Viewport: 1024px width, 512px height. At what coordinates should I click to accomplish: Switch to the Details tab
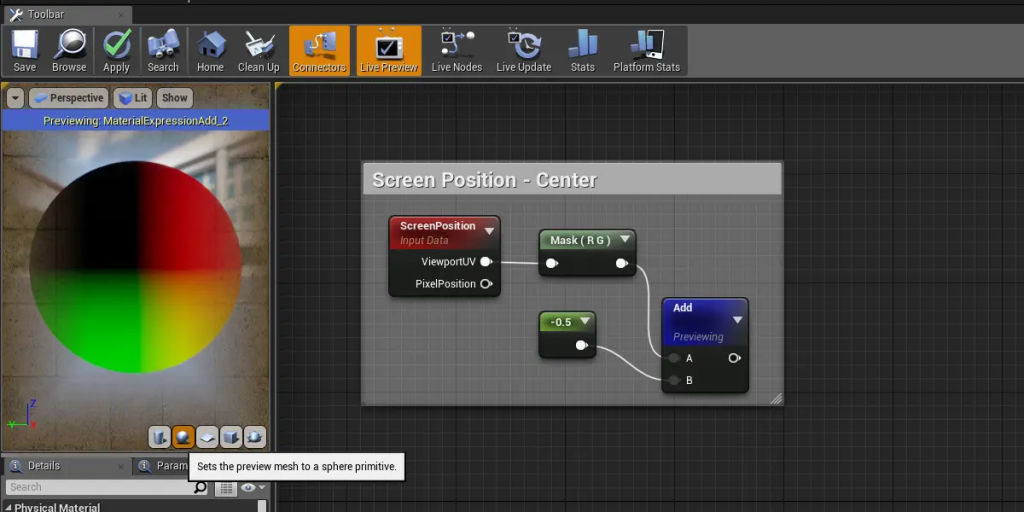(43, 465)
